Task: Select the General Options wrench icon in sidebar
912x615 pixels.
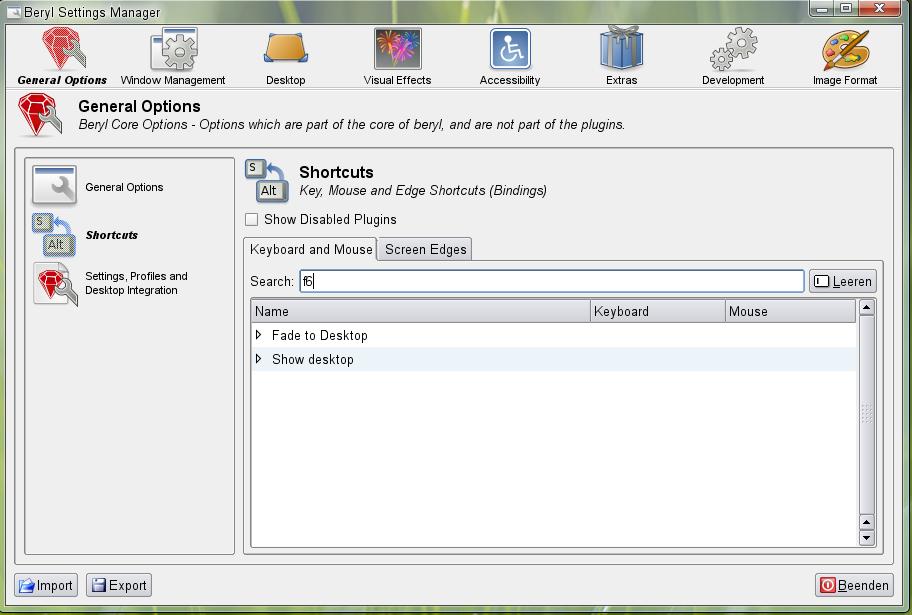Action: (54, 186)
